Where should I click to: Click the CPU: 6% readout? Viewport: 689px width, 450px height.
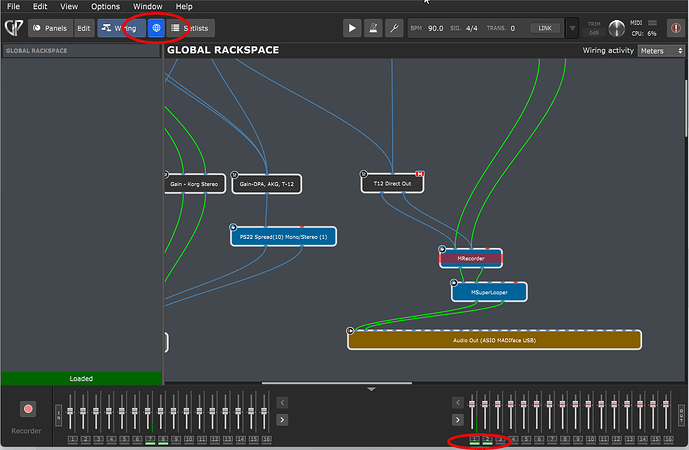point(644,34)
